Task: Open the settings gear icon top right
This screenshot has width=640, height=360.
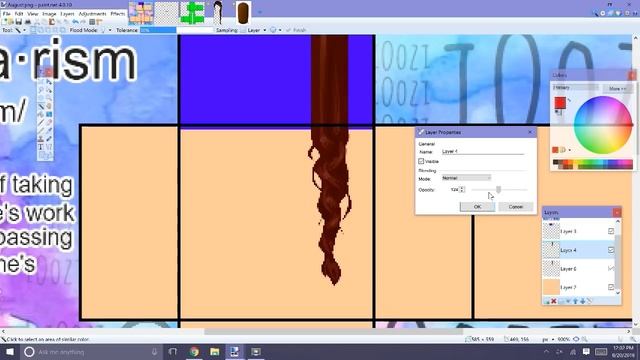Action: click(x=627, y=13)
